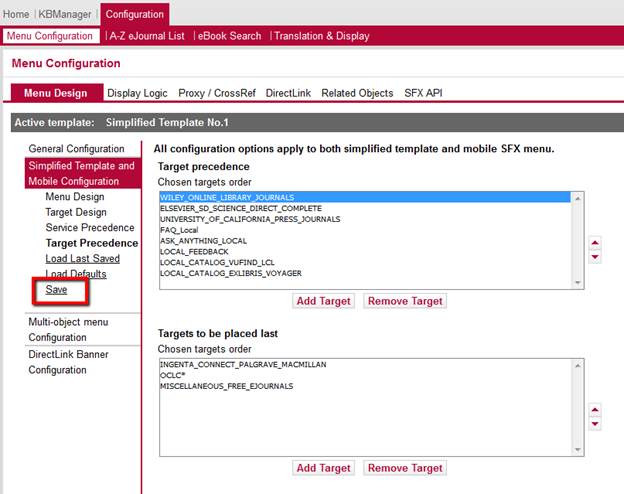The height and width of the screenshot is (494, 624).
Task: Click the Load Last Saved link
Action: click(82, 259)
